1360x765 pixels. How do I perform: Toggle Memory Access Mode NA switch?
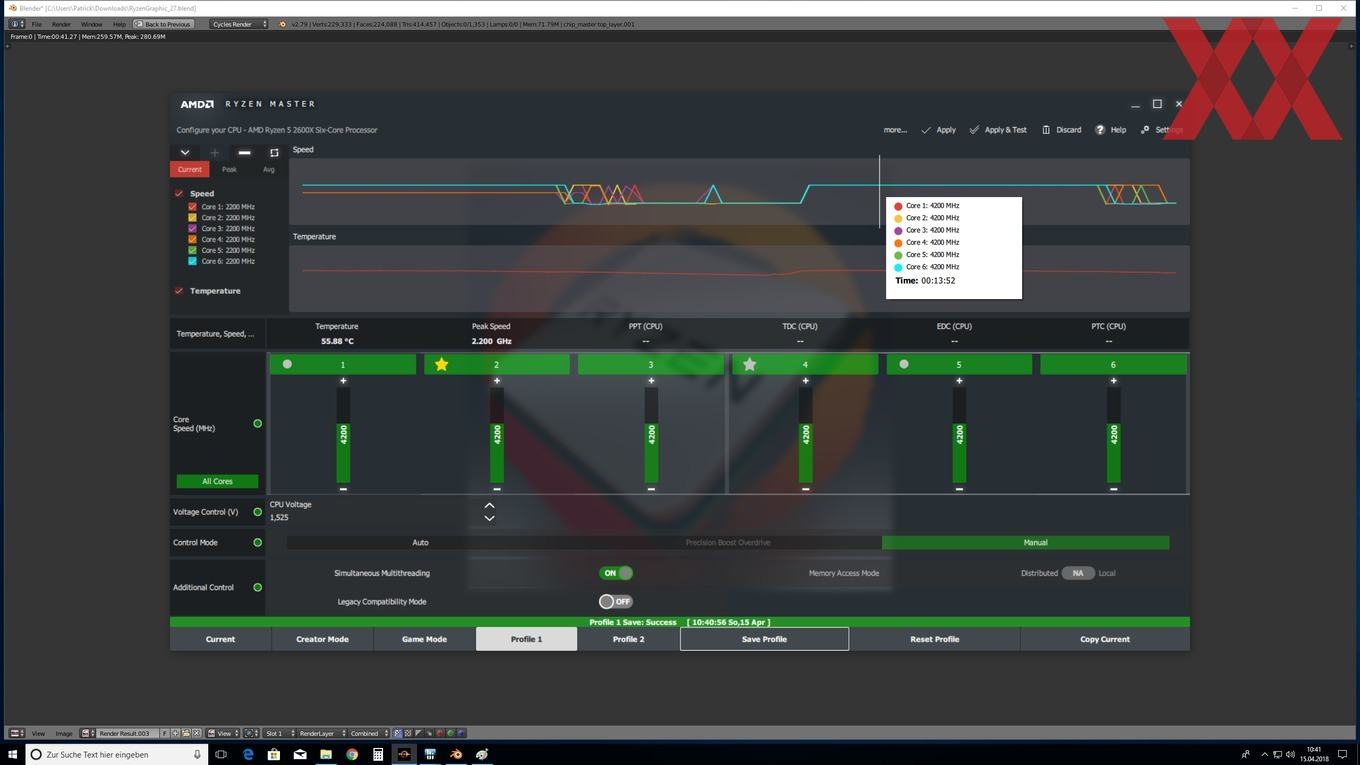pyautogui.click(x=1077, y=573)
